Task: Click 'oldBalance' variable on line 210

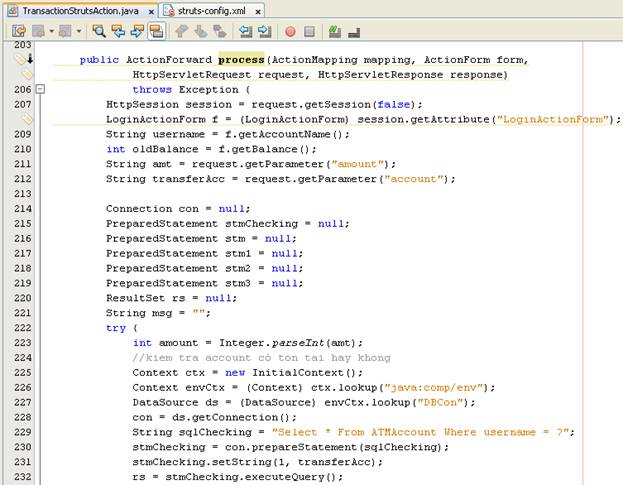Action: pos(165,149)
